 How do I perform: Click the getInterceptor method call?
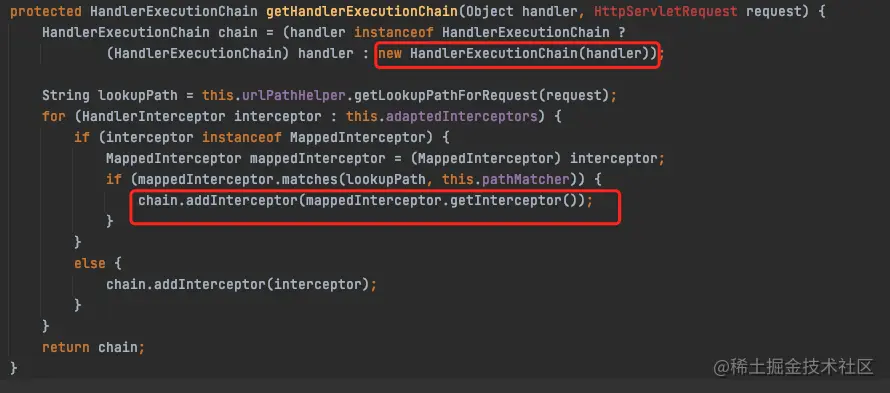pos(505,200)
